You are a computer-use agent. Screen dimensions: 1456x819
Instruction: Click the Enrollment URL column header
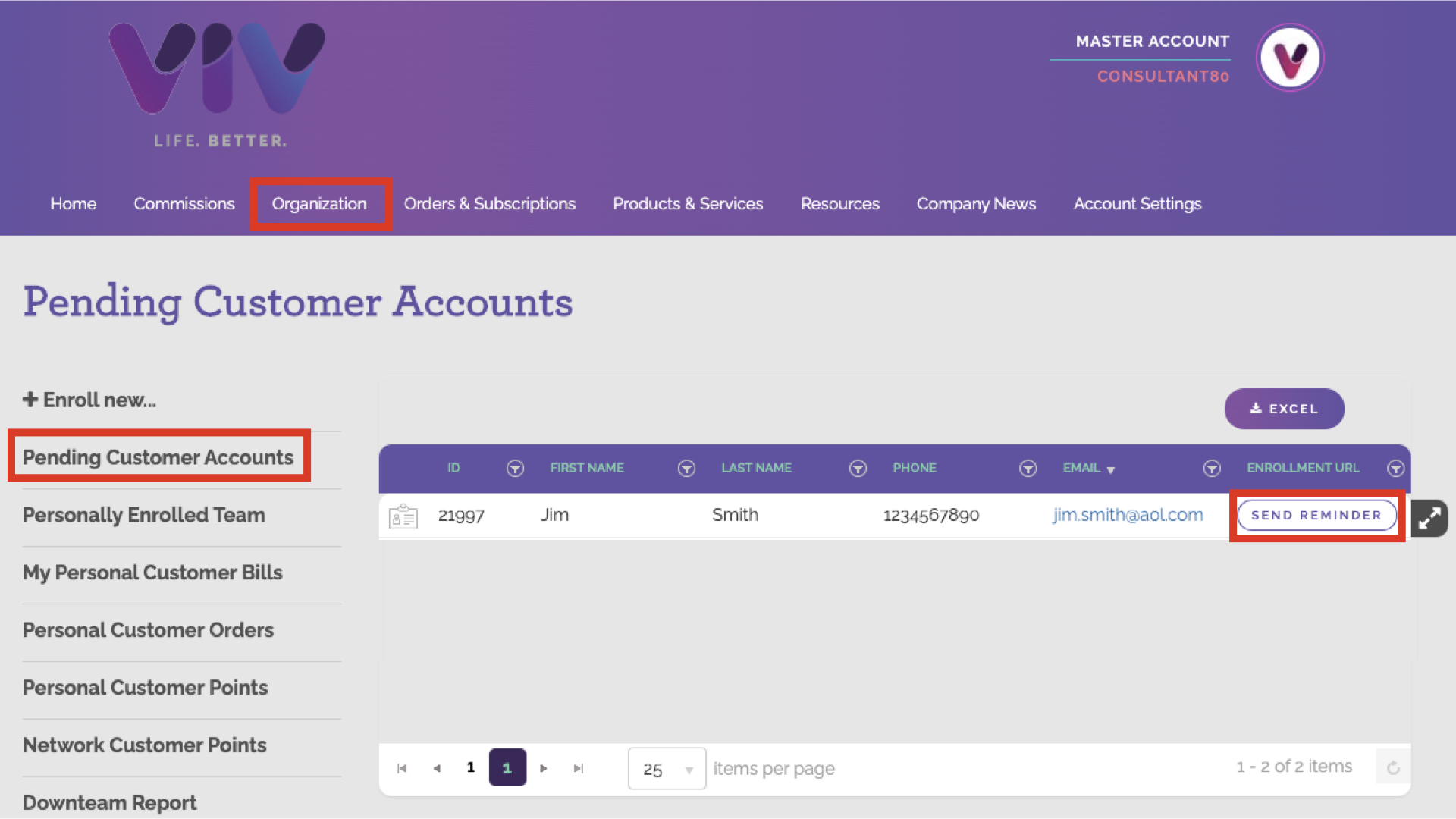(1303, 468)
